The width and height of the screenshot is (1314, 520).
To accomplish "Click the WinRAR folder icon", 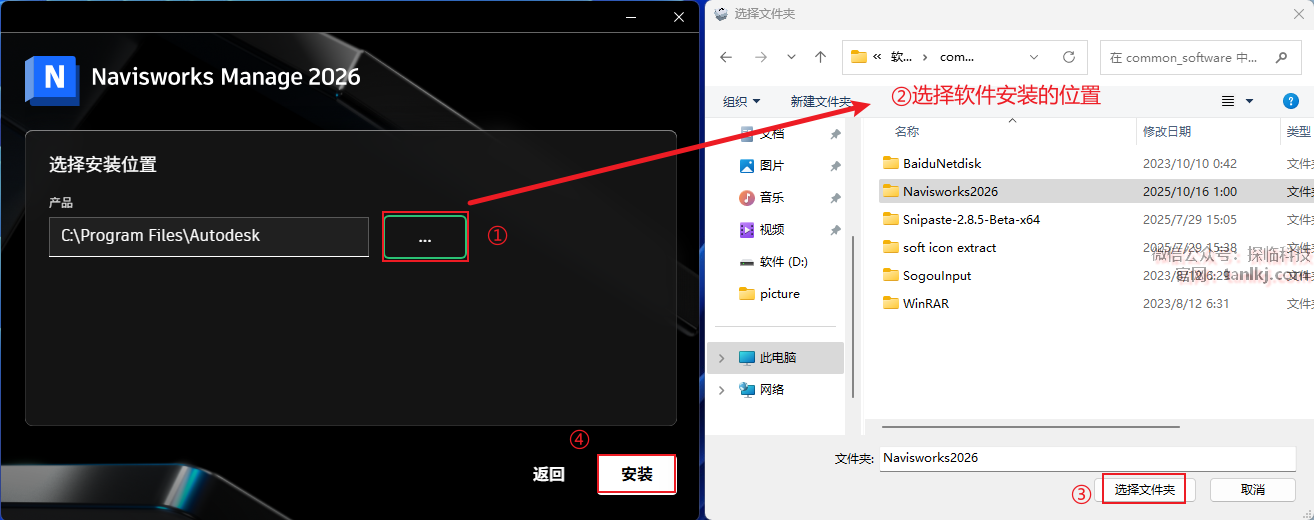I will click(891, 303).
